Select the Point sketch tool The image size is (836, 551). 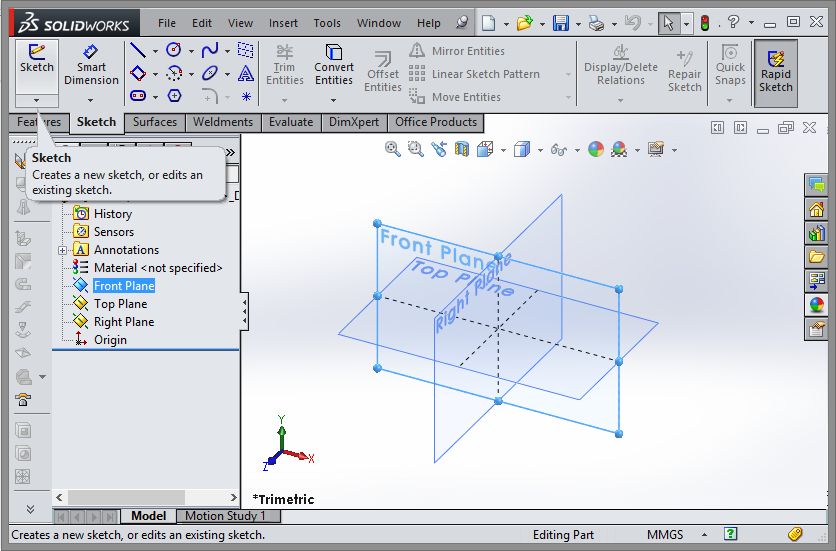point(246,97)
